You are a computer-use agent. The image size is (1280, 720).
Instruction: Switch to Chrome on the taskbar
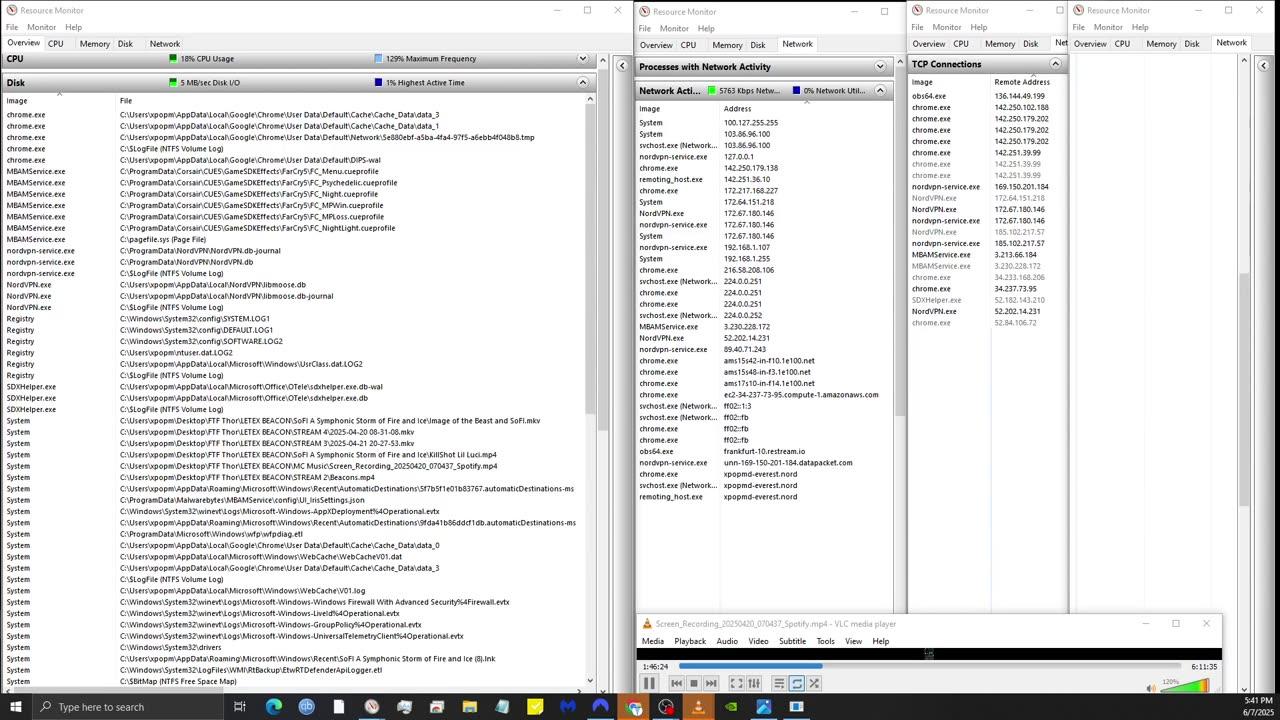(633, 707)
